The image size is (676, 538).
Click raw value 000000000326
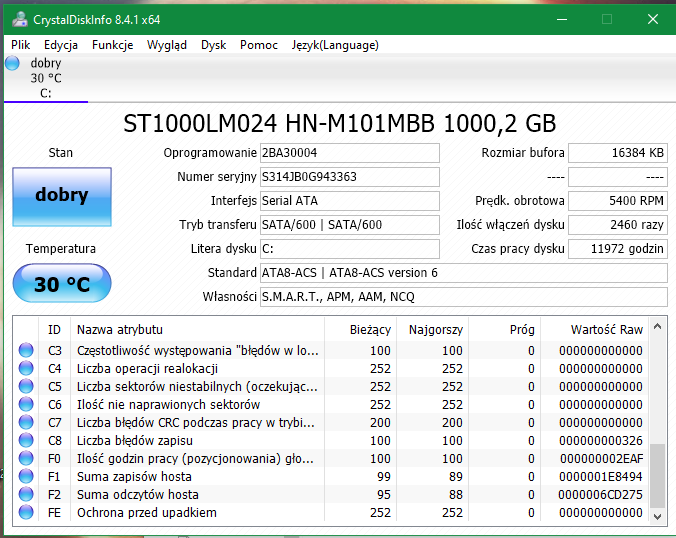coord(601,441)
